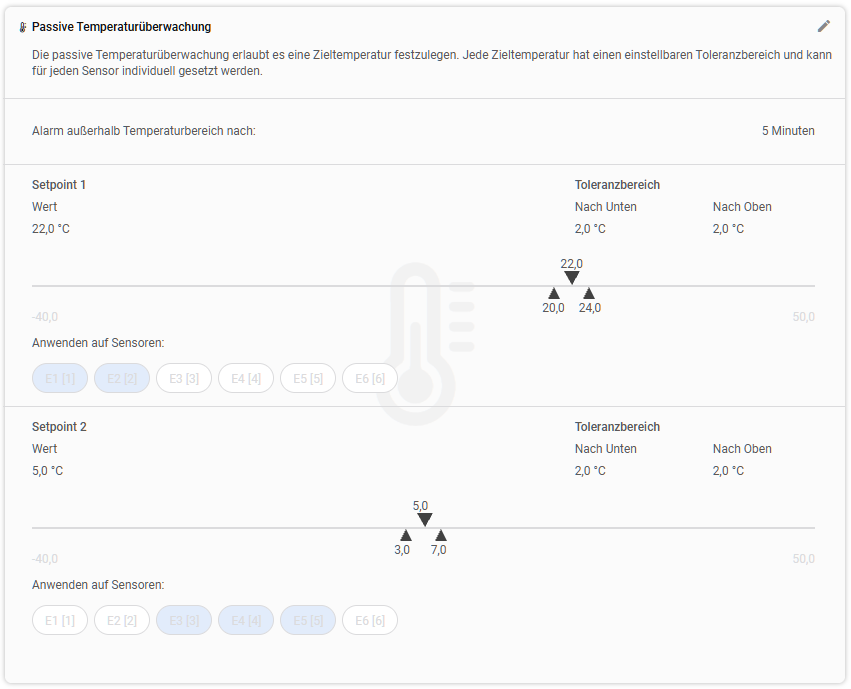Click Setpoint 1 value 22,0 °C

[50, 229]
